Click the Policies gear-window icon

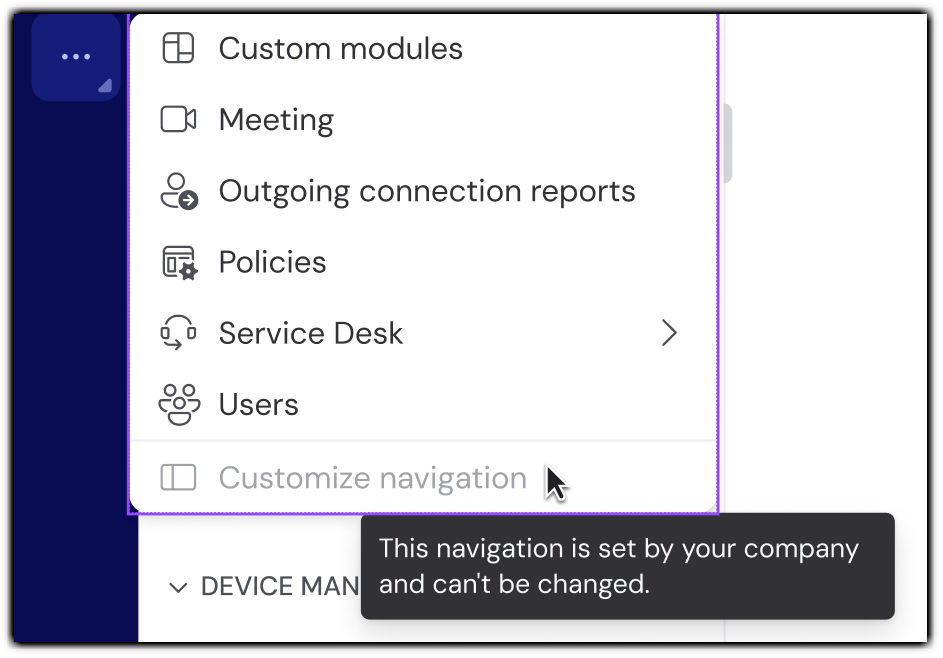[179, 262]
